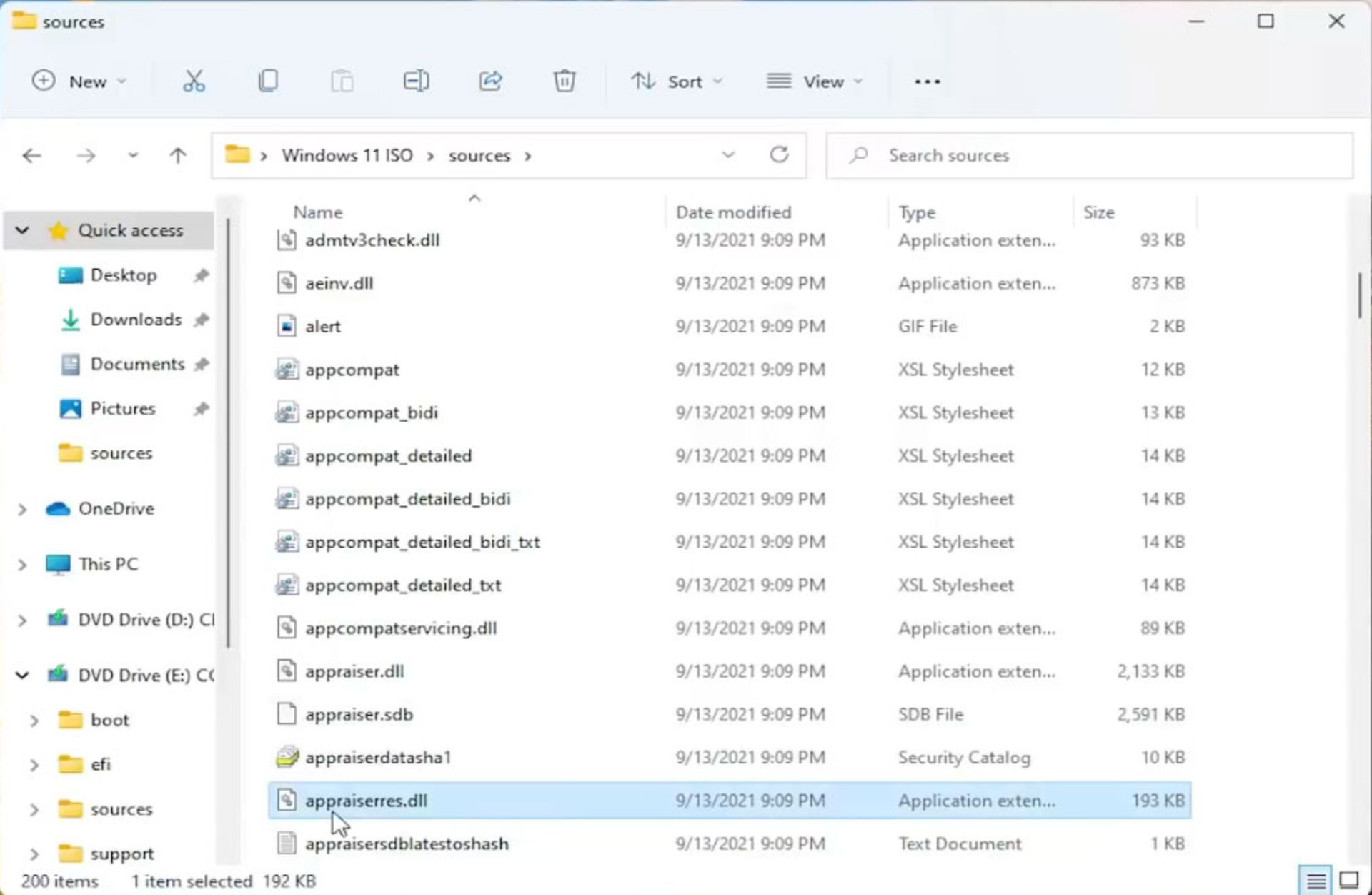The width and height of the screenshot is (1372, 895).
Task: Click the Rename icon in toolbar
Action: [416, 81]
